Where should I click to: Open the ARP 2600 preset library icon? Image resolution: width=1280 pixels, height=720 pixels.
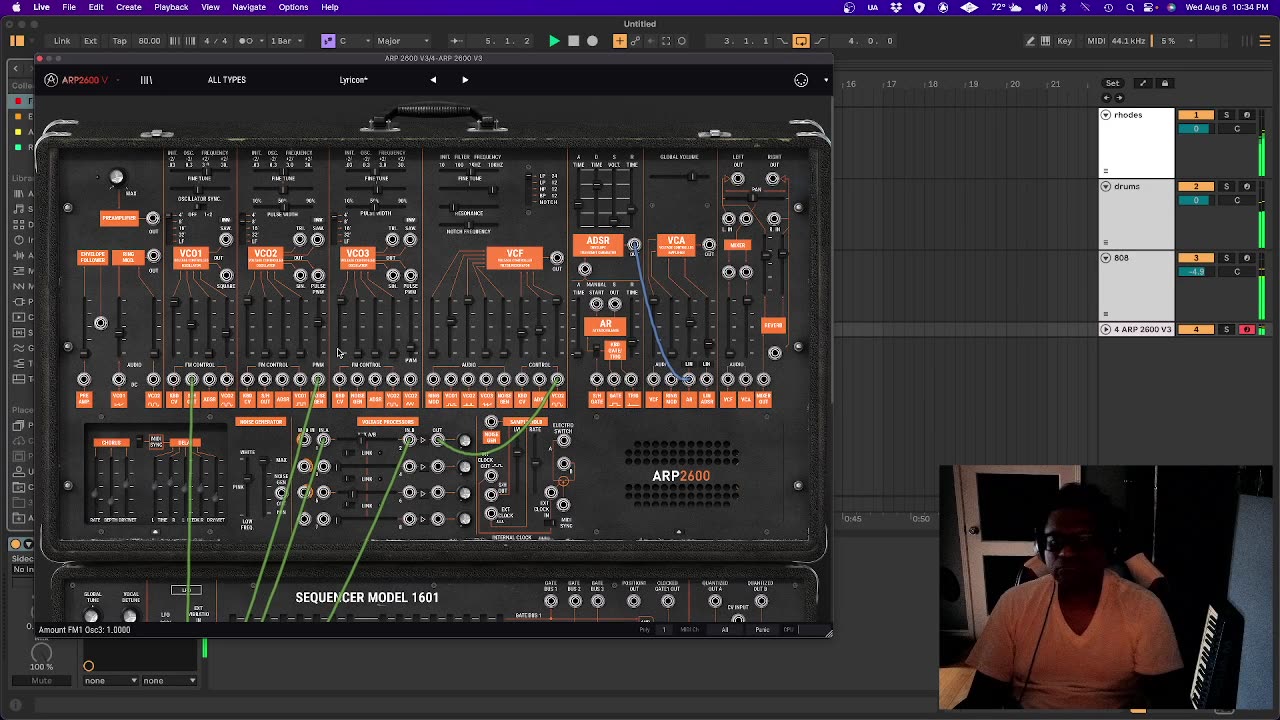pos(146,80)
